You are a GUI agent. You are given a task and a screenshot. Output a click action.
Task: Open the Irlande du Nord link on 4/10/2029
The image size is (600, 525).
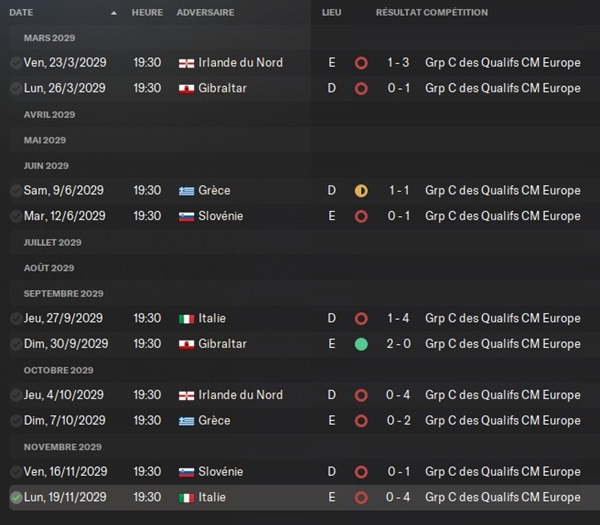tap(240, 395)
